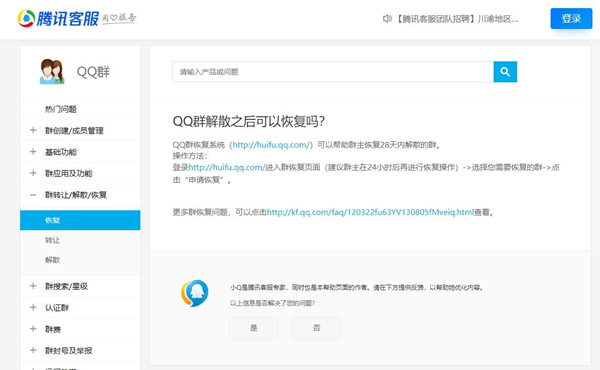Open the huifu.qq.com link after 登录
This screenshot has height=370, width=600.
(227, 167)
